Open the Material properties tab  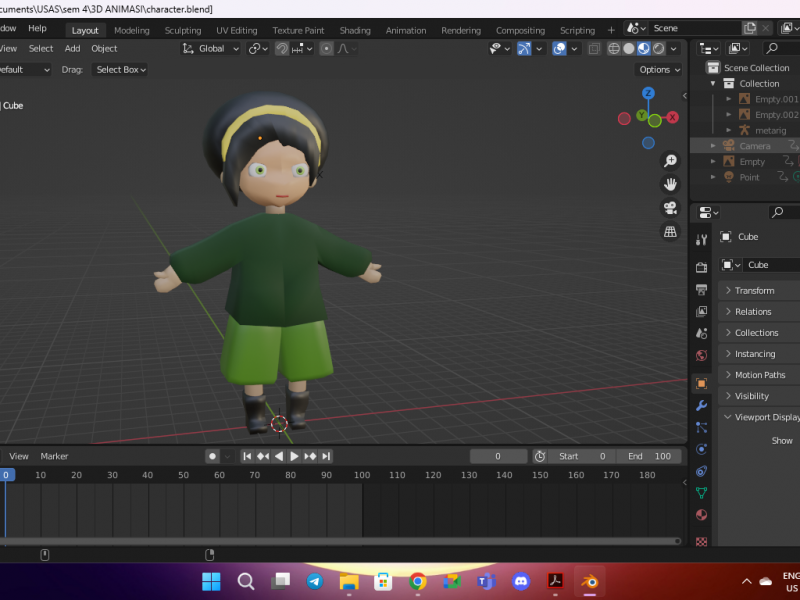pos(701,515)
